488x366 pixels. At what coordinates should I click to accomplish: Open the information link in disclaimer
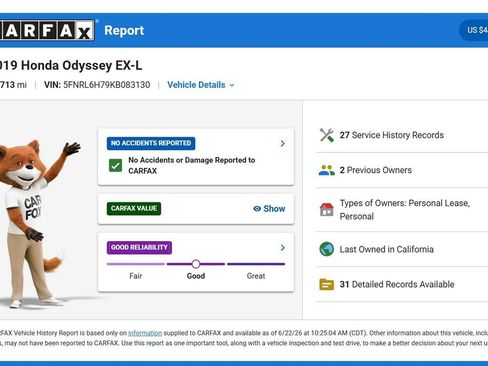(145, 333)
